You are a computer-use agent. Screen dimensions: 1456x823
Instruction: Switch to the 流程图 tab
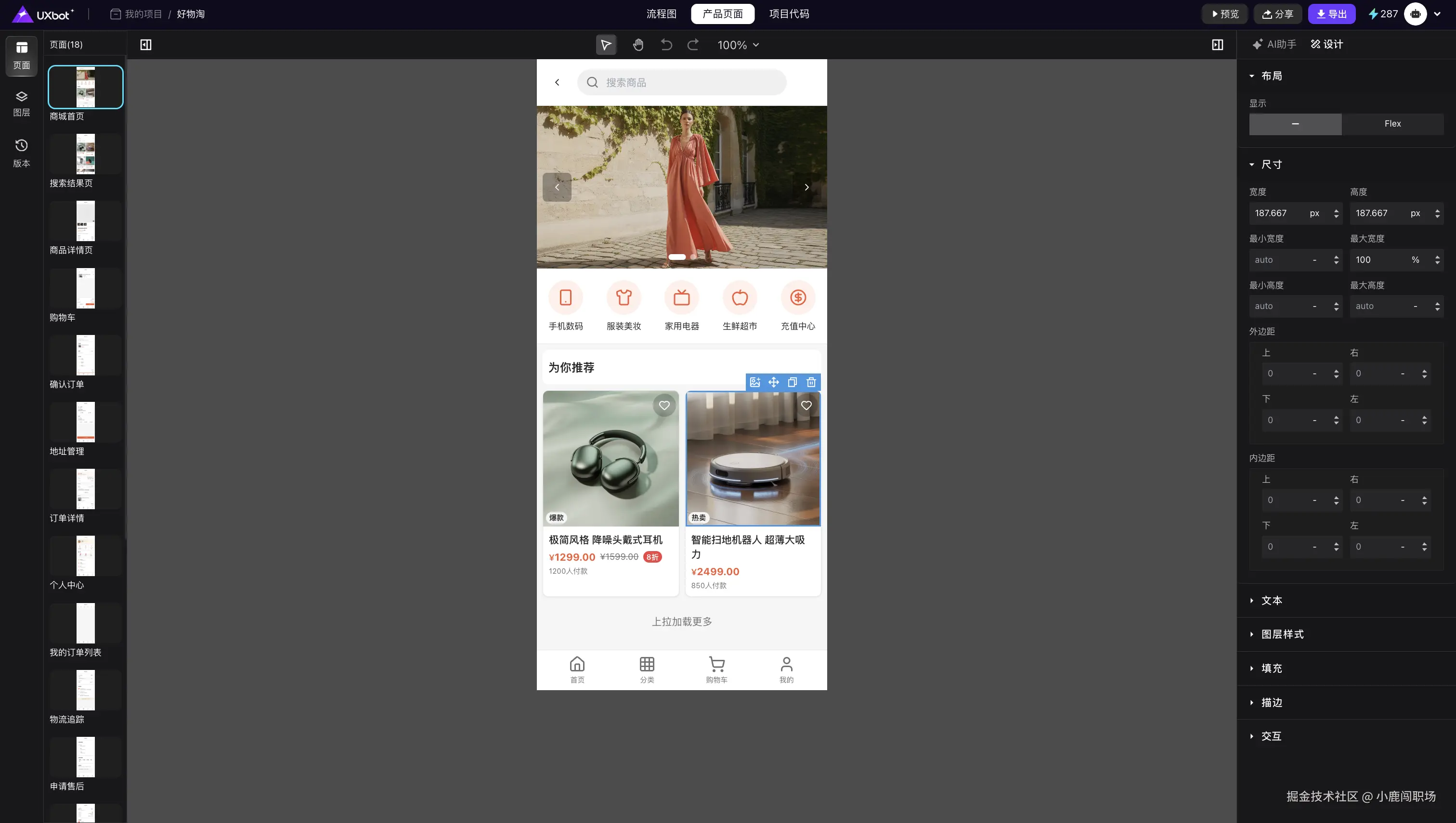661,13
